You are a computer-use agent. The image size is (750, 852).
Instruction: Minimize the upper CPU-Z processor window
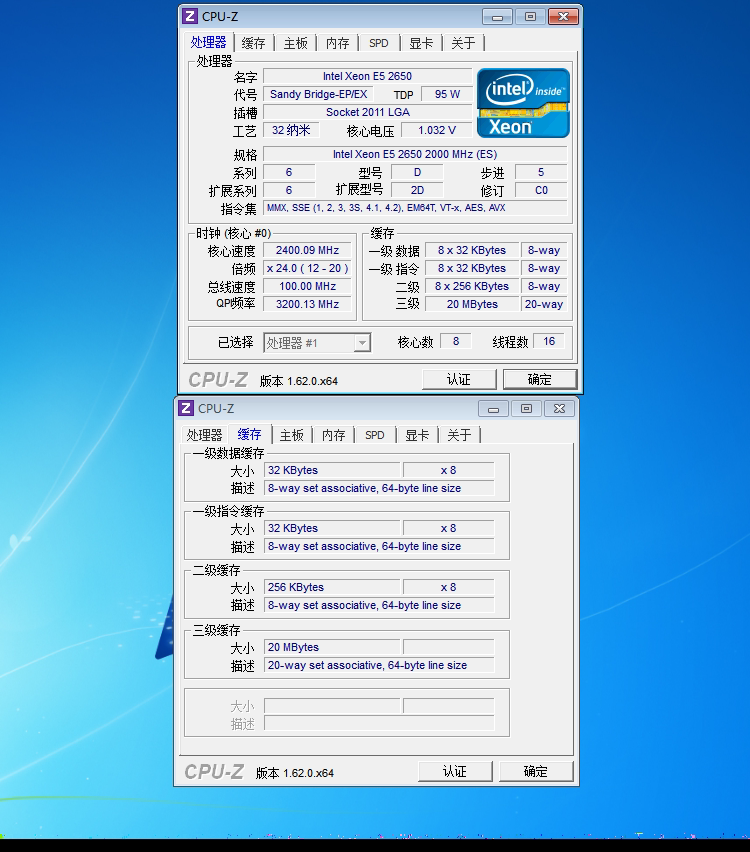[497, 17]
